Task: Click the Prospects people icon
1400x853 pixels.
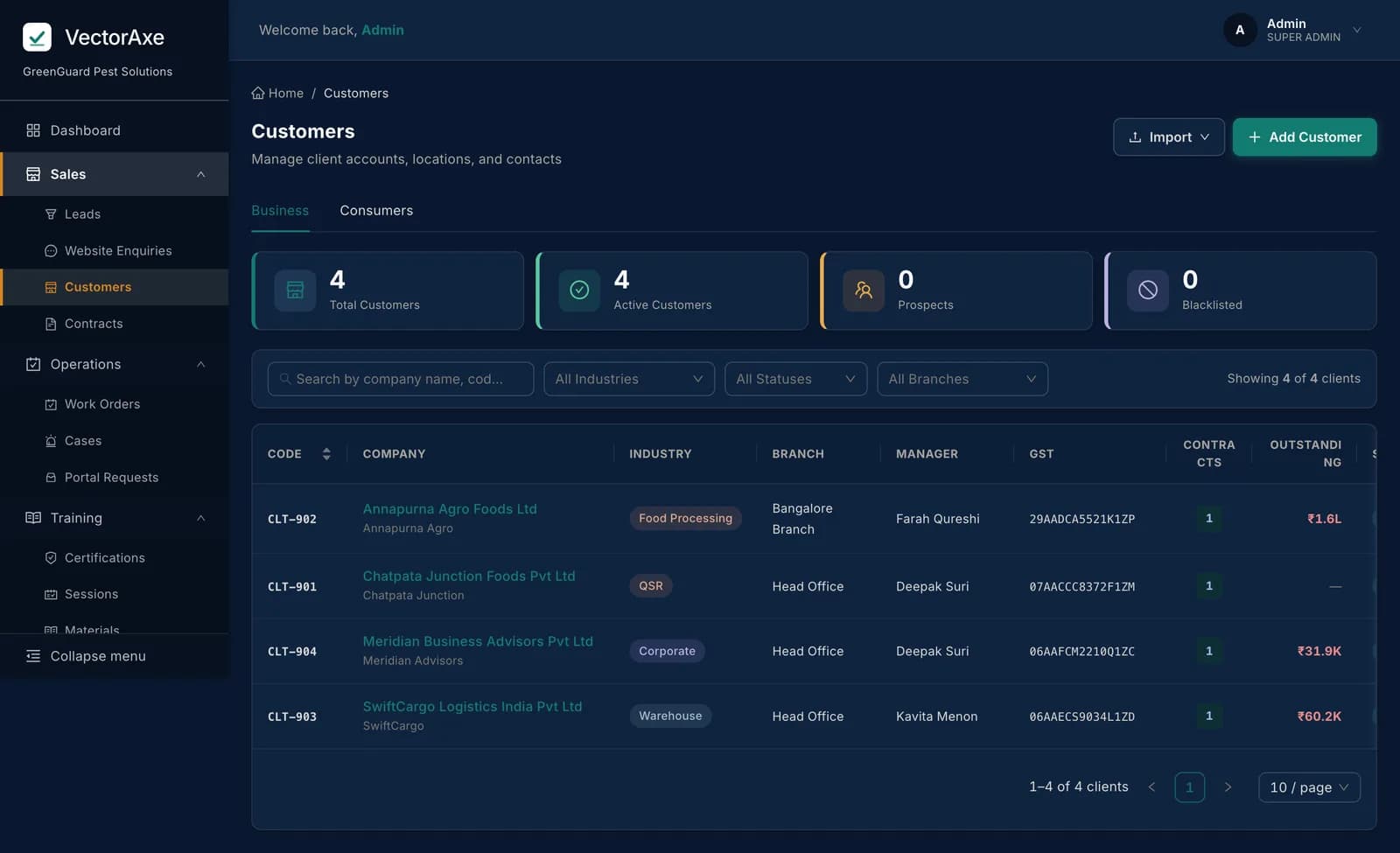Action: [x=864, y=290]
